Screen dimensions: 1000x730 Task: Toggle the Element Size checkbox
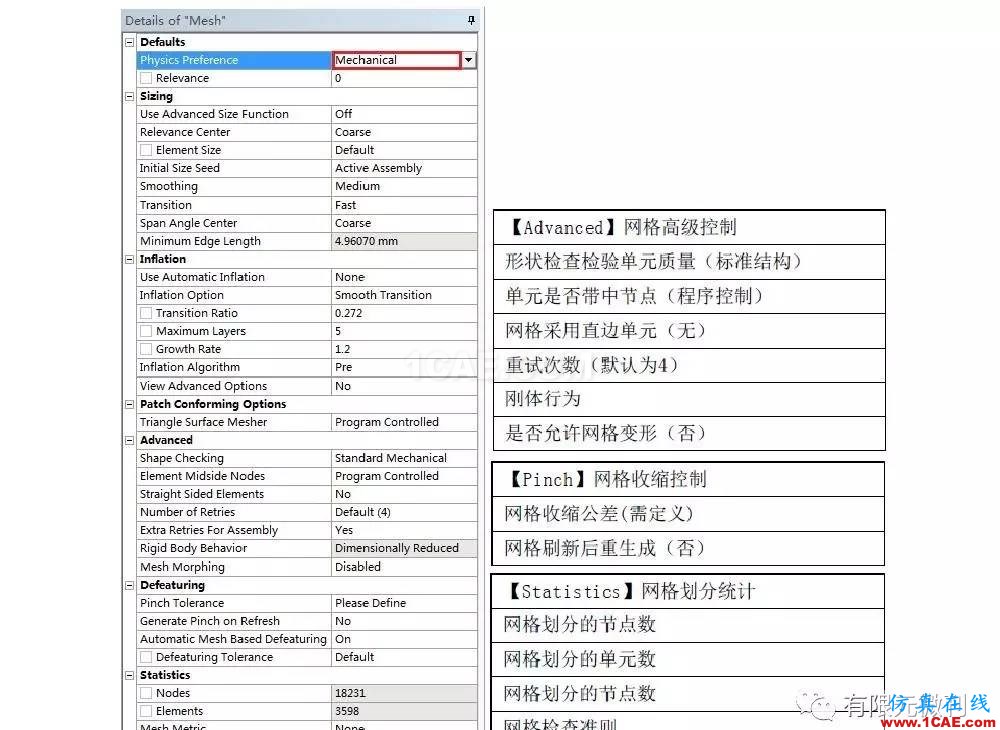pyautogui.click(x=146, y=150)
